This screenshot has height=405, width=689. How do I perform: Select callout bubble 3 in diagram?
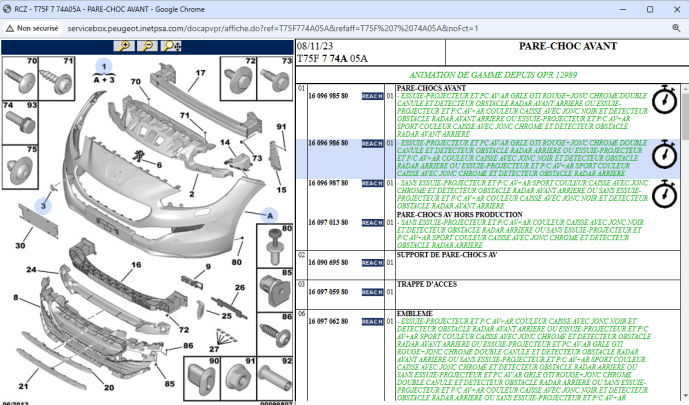(43, 205)
